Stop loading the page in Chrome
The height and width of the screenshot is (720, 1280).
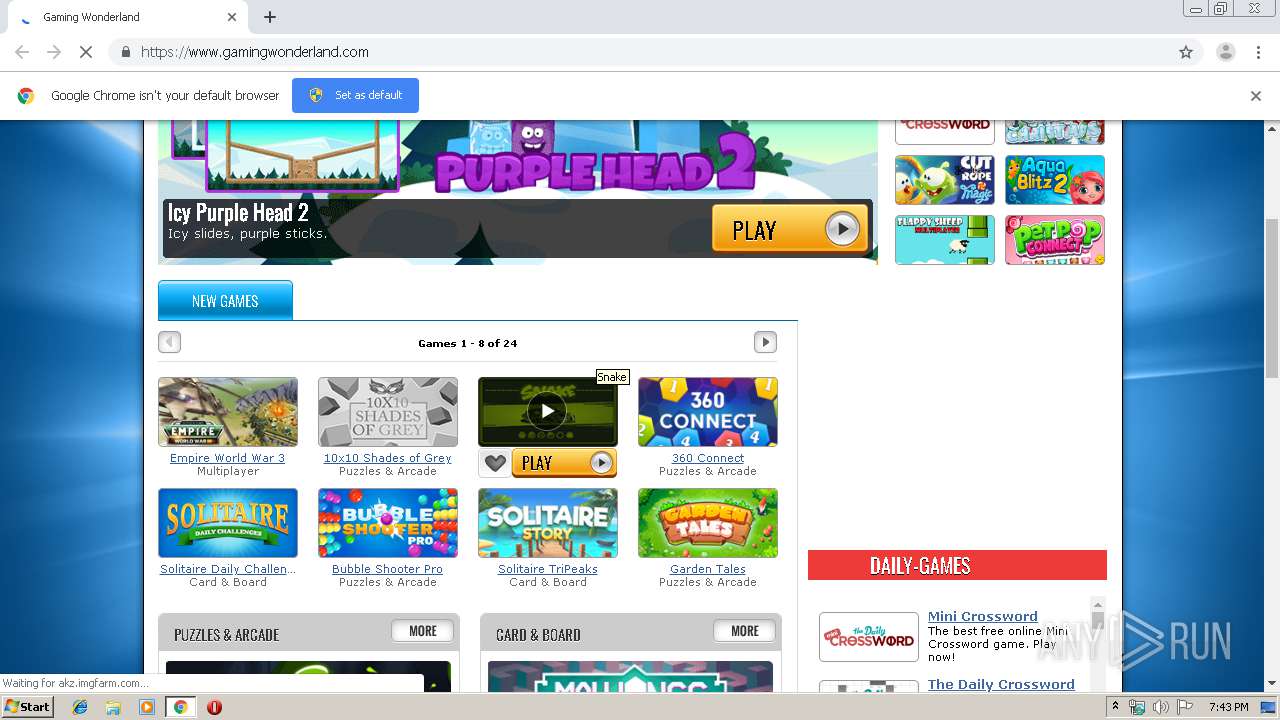pos(86,52)
